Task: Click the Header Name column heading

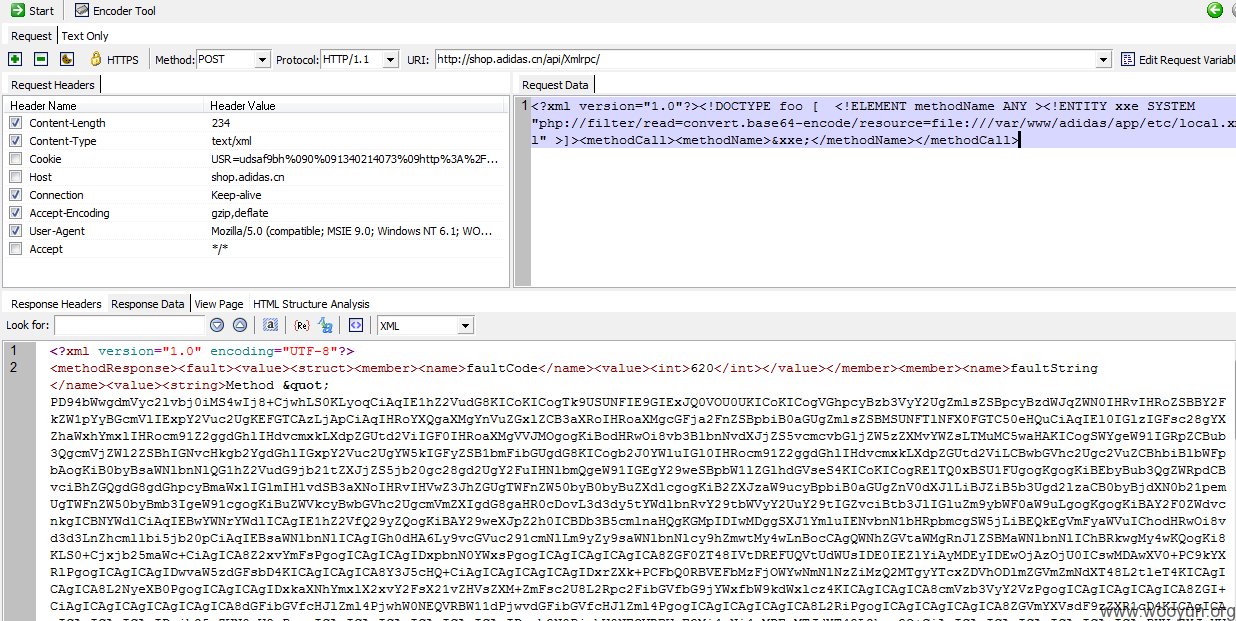Action: (105, 105)
